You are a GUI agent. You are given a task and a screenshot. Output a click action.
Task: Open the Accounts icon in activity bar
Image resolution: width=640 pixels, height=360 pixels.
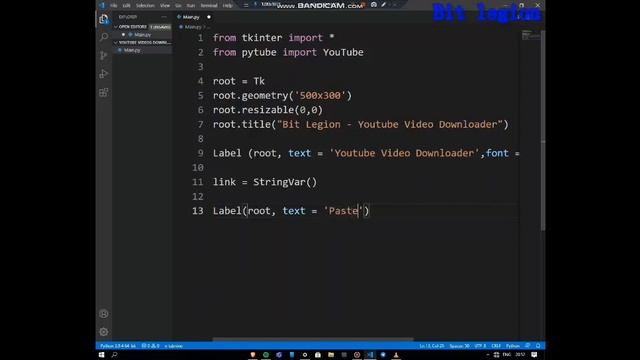pos(104,313)
